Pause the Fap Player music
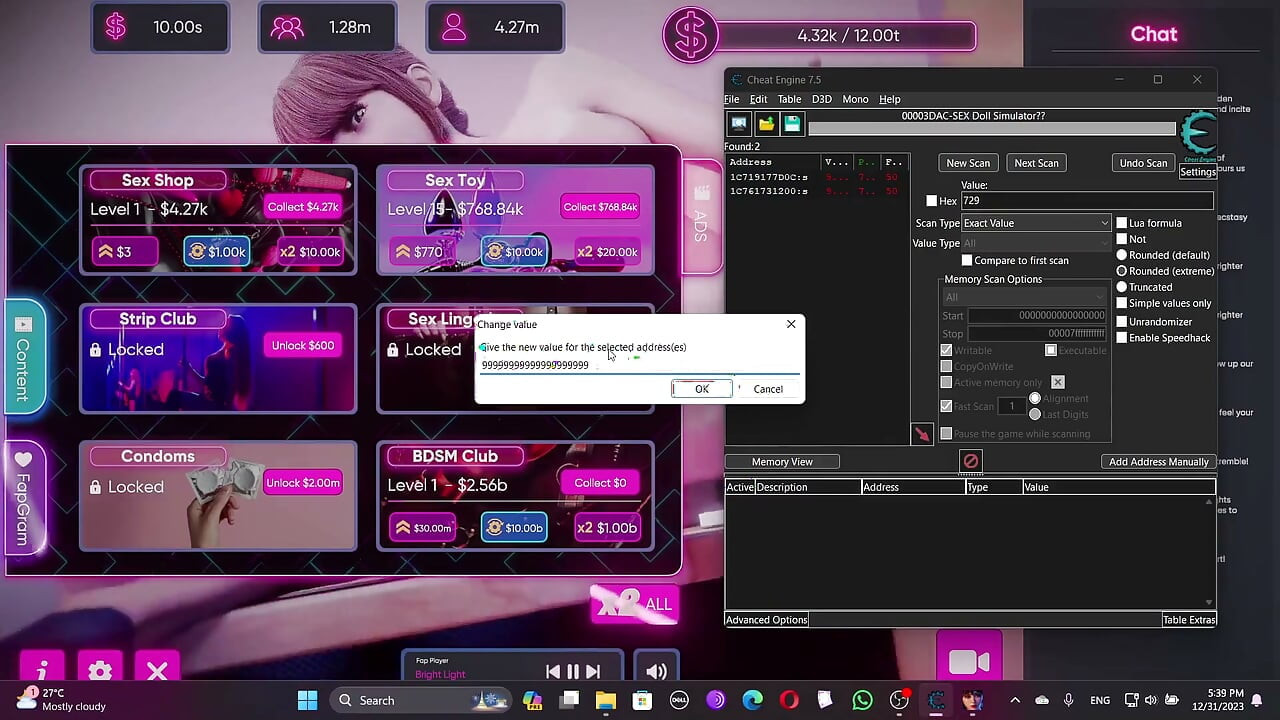 [573, 672]
